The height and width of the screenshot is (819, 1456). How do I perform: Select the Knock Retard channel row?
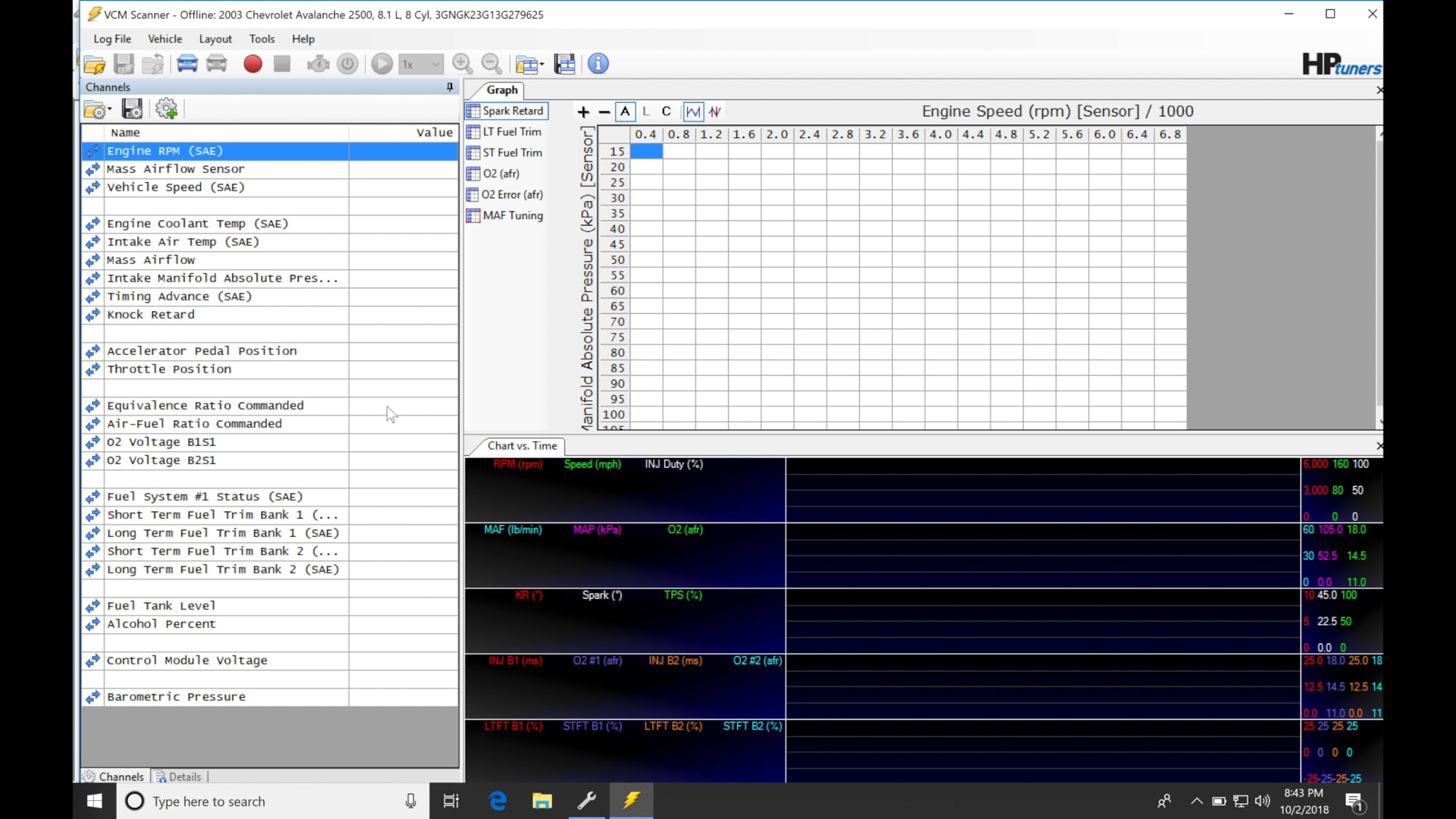tap(150, 315)
